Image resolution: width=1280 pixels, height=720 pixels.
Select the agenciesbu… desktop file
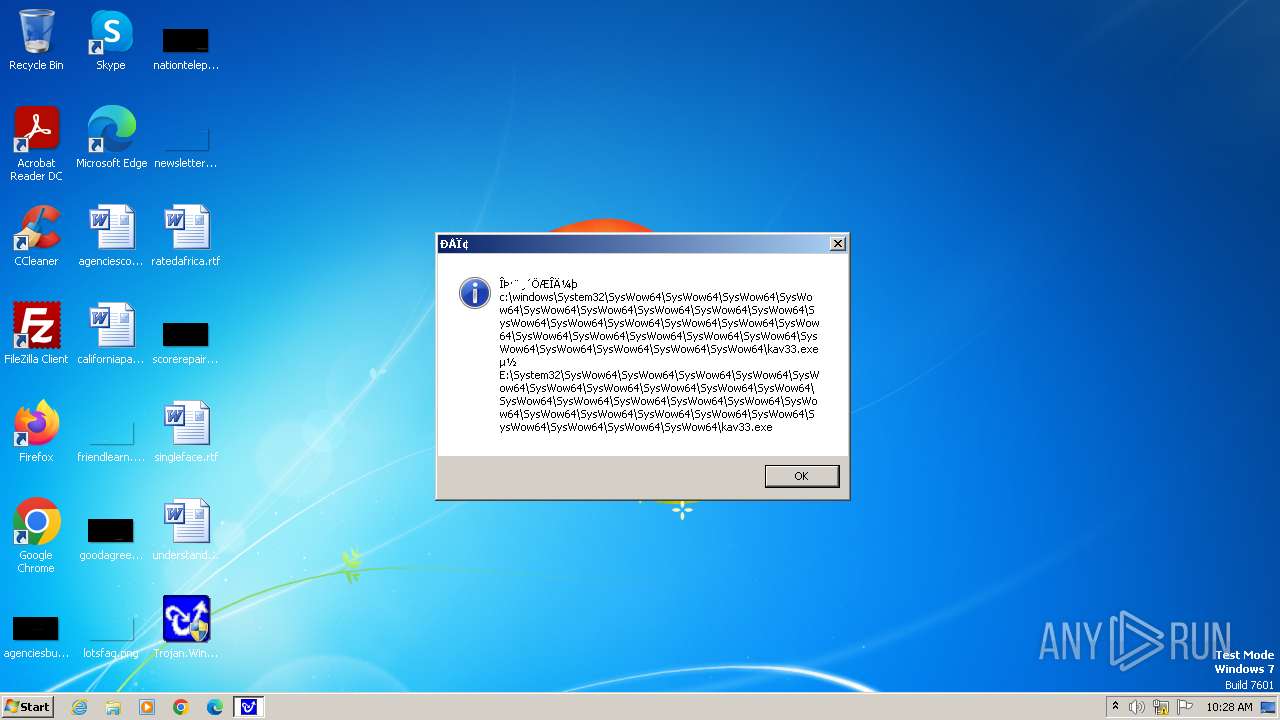[x=36, y=636]
